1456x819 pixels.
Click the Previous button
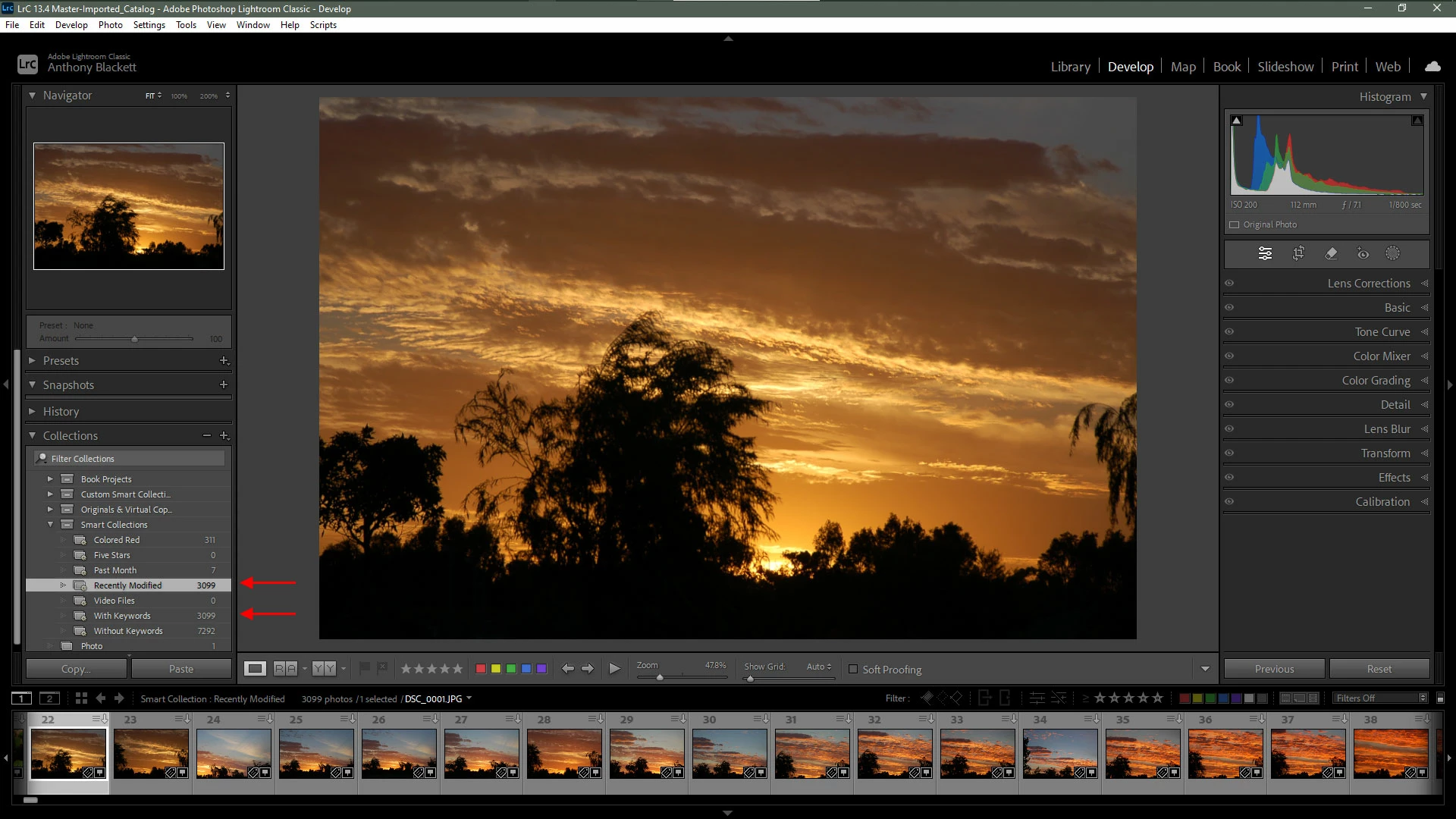pyautogui.click(x=1274, y=669)
